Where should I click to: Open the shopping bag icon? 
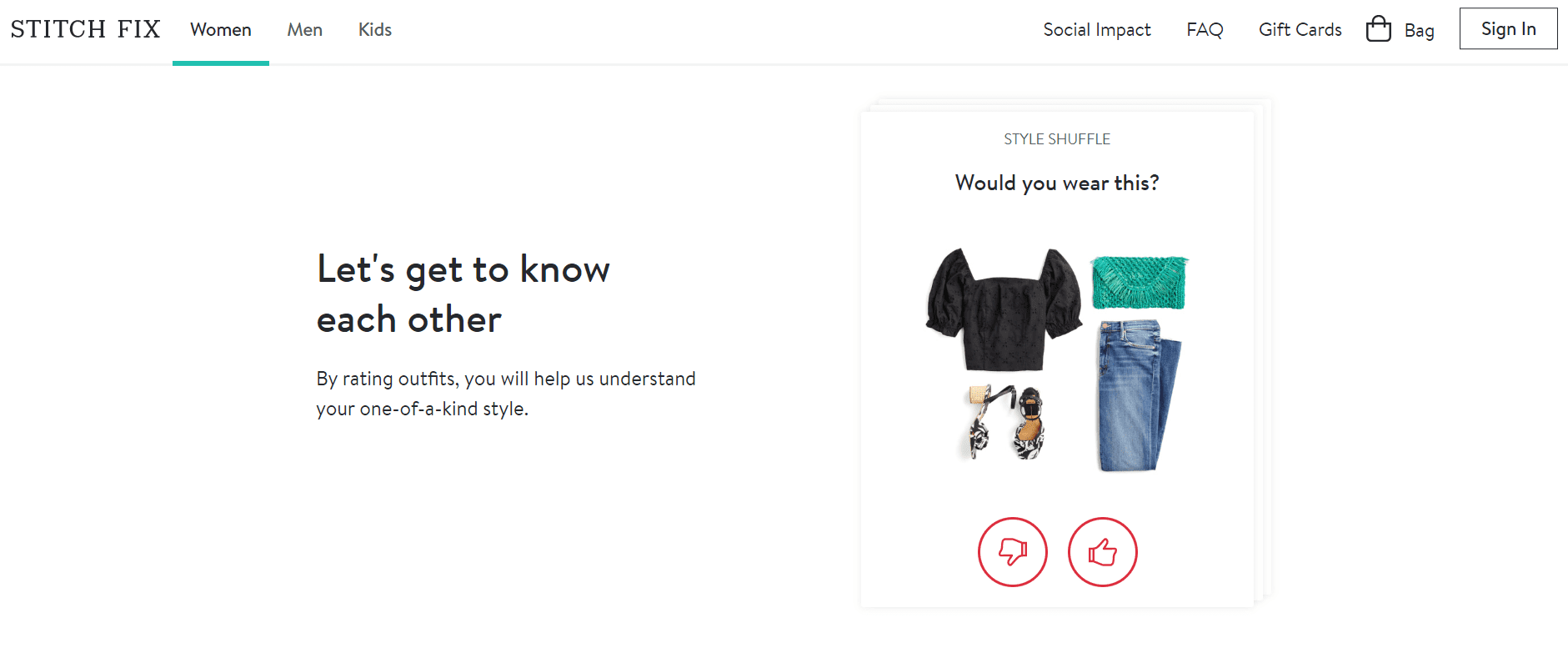(1379, 29)
